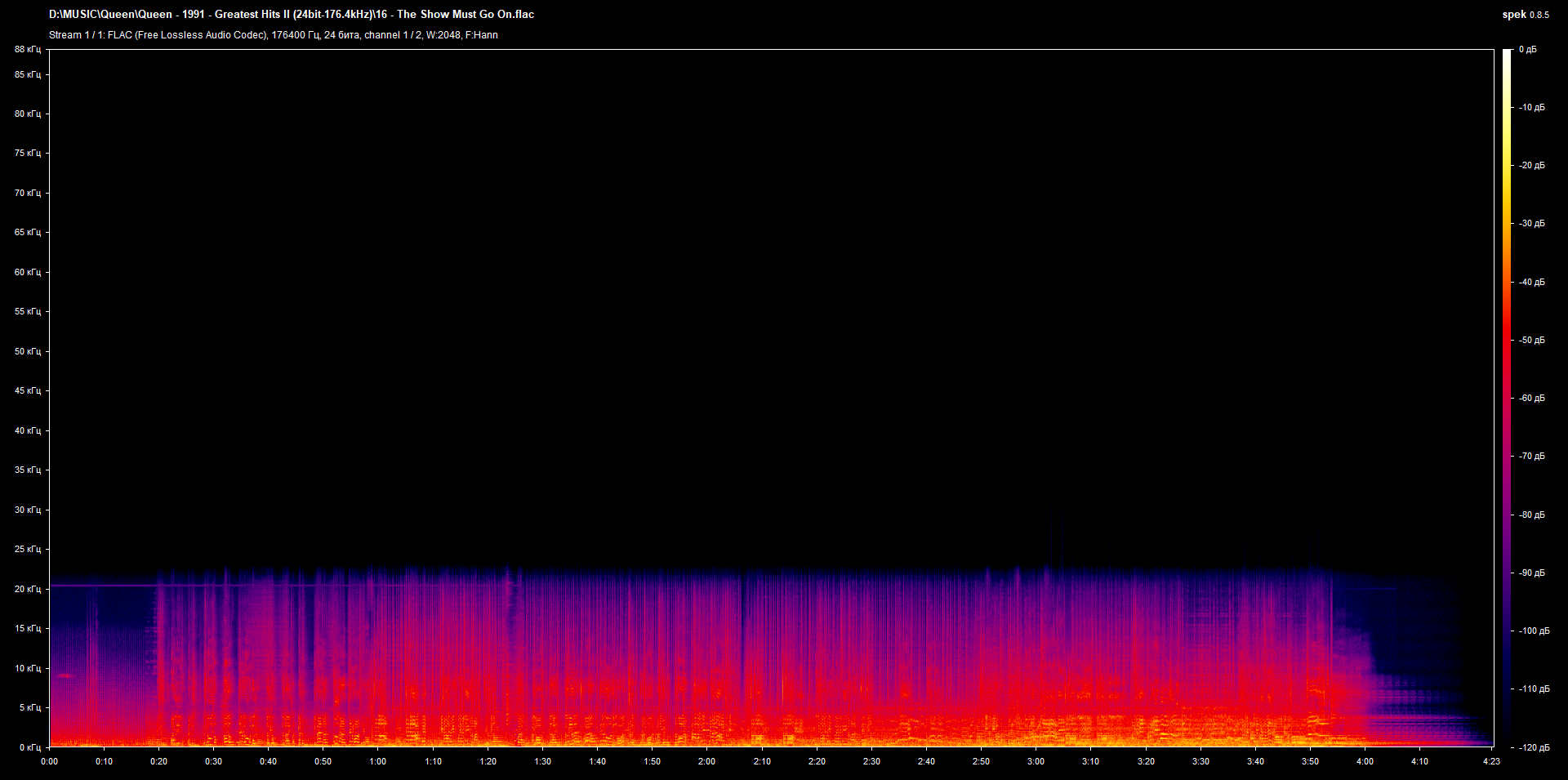The image size is (1568, 780).
Task: Click the 4:23 end time label
Action: (x=1491, y=761)
